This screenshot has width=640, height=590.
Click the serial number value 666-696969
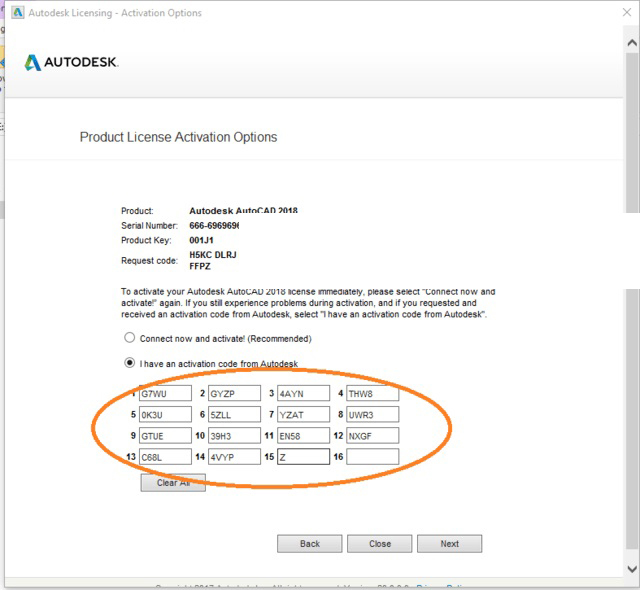214,226
